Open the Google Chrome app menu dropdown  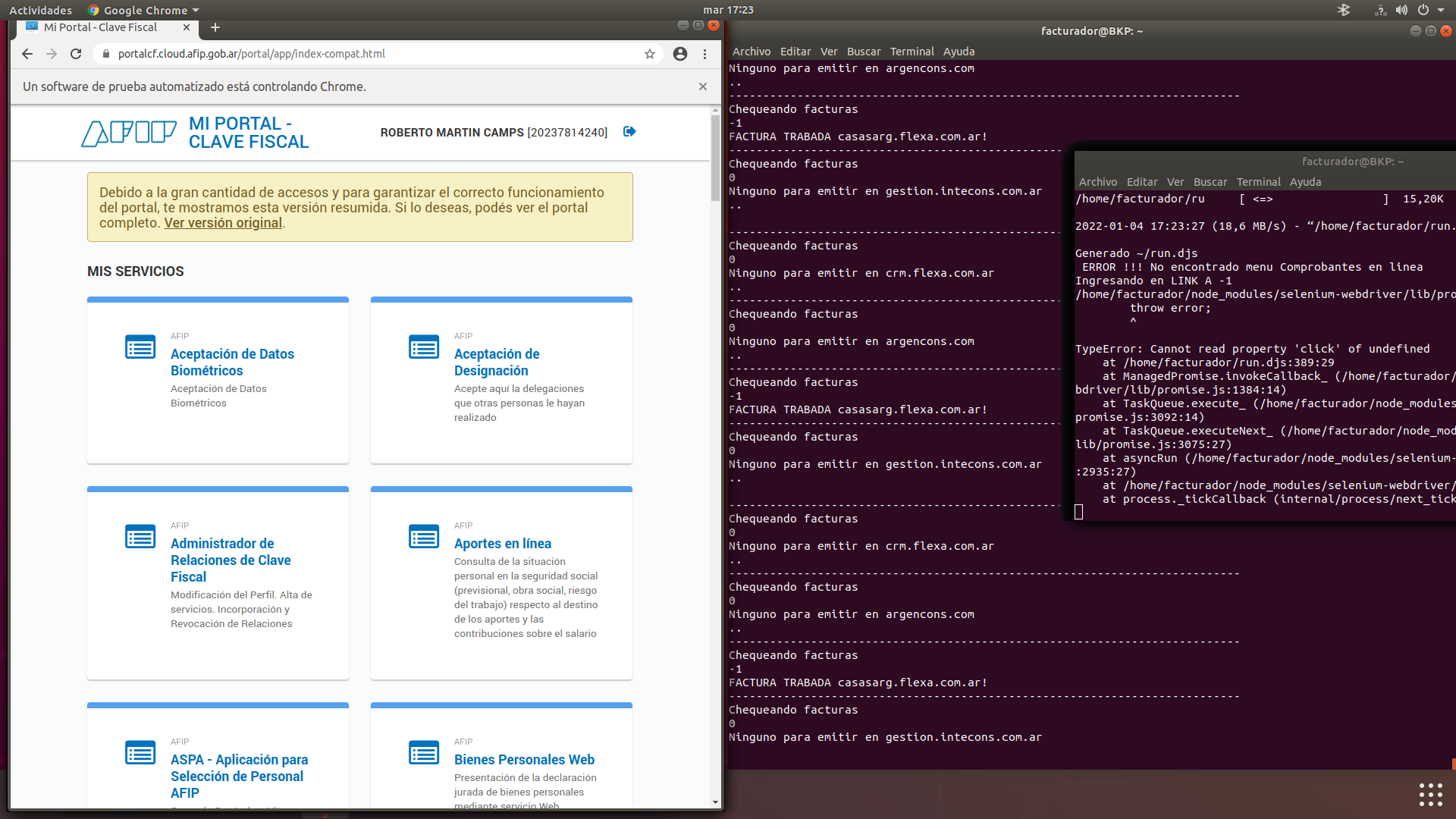143,10
